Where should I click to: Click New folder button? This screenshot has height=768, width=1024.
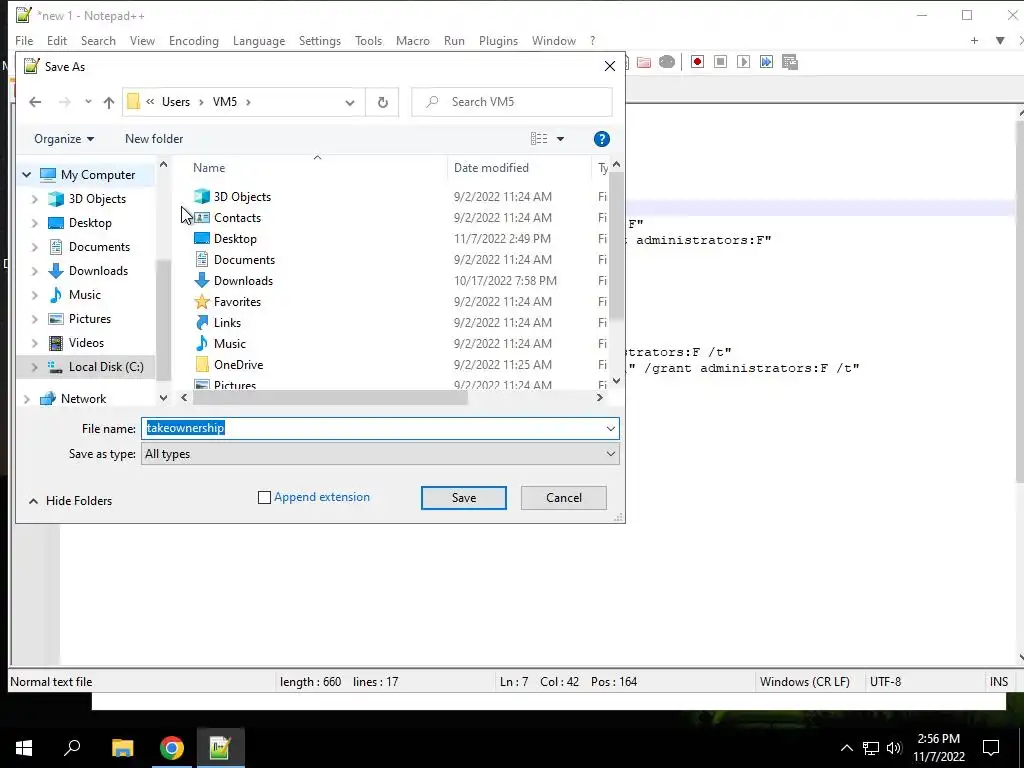coord(154,139)
